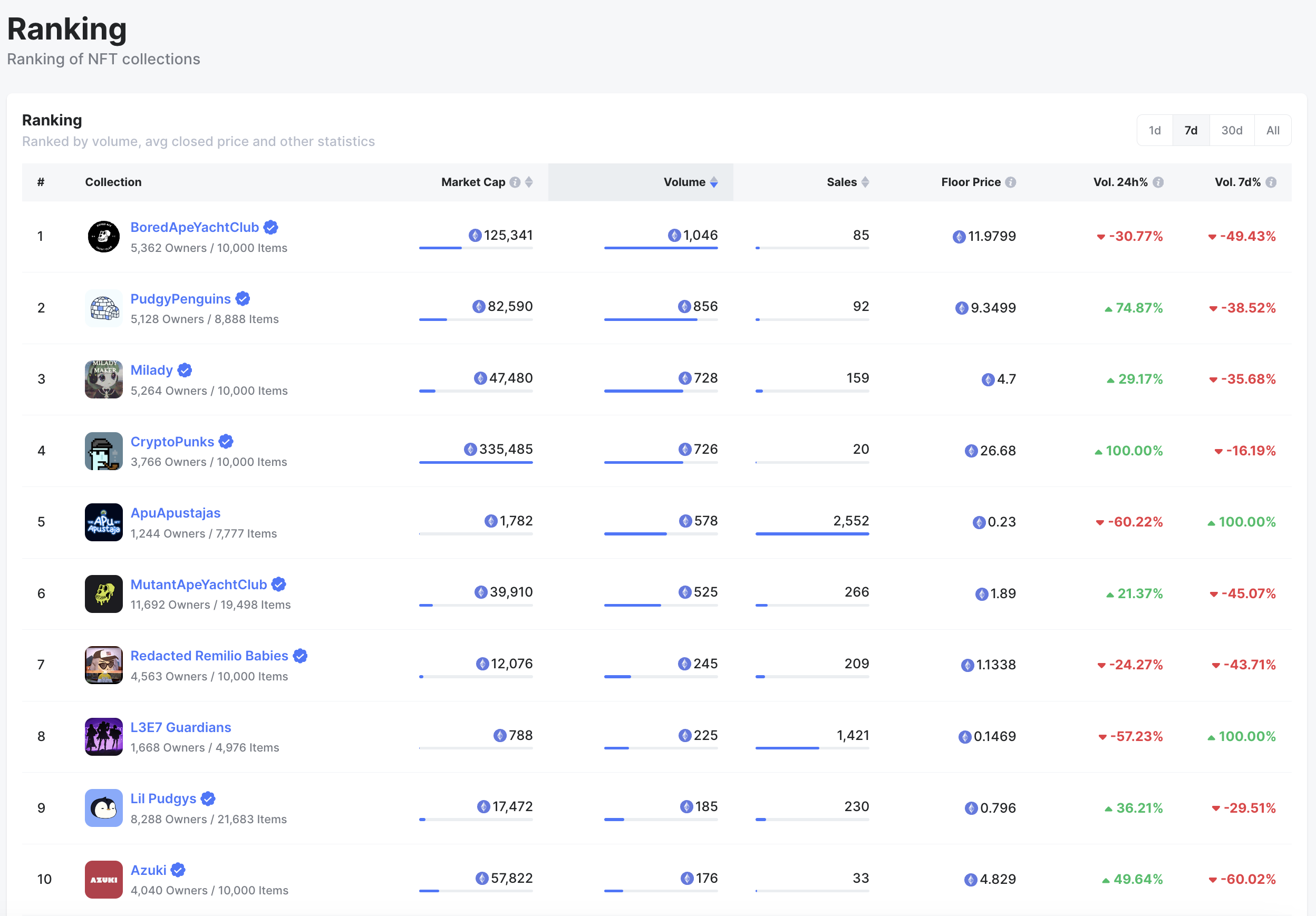Viewport: 1316px width, 916px height.
Task: Click the # rank column header
Action: [x=41, y=182]
